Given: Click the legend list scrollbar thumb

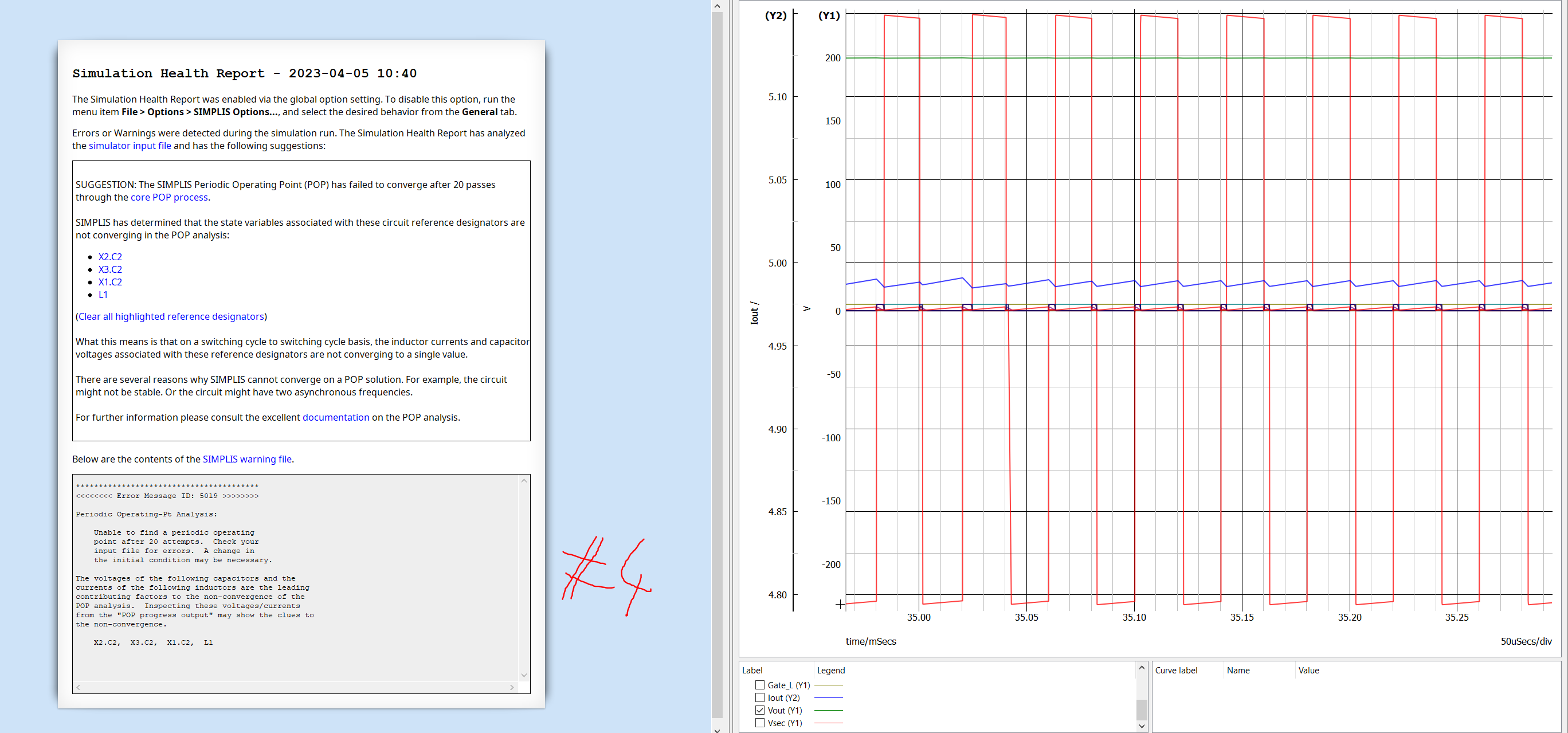Looking at the screenshot, I should (x=1142, y=710).
